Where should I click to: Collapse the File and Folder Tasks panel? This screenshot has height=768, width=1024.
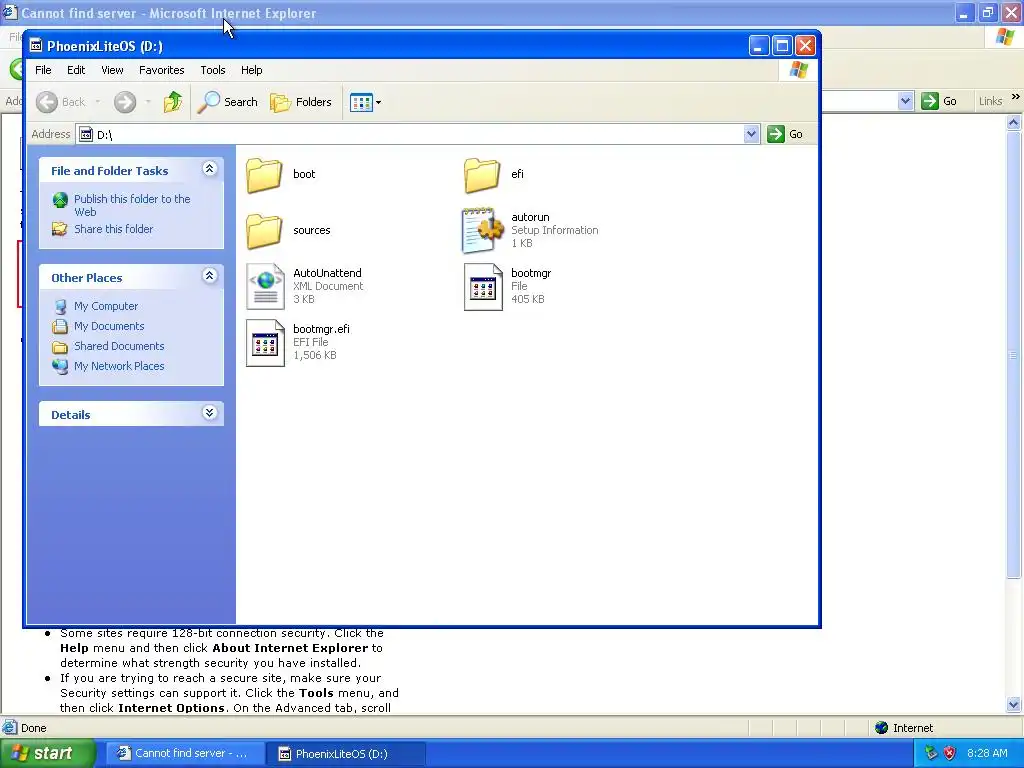(209, 169)
